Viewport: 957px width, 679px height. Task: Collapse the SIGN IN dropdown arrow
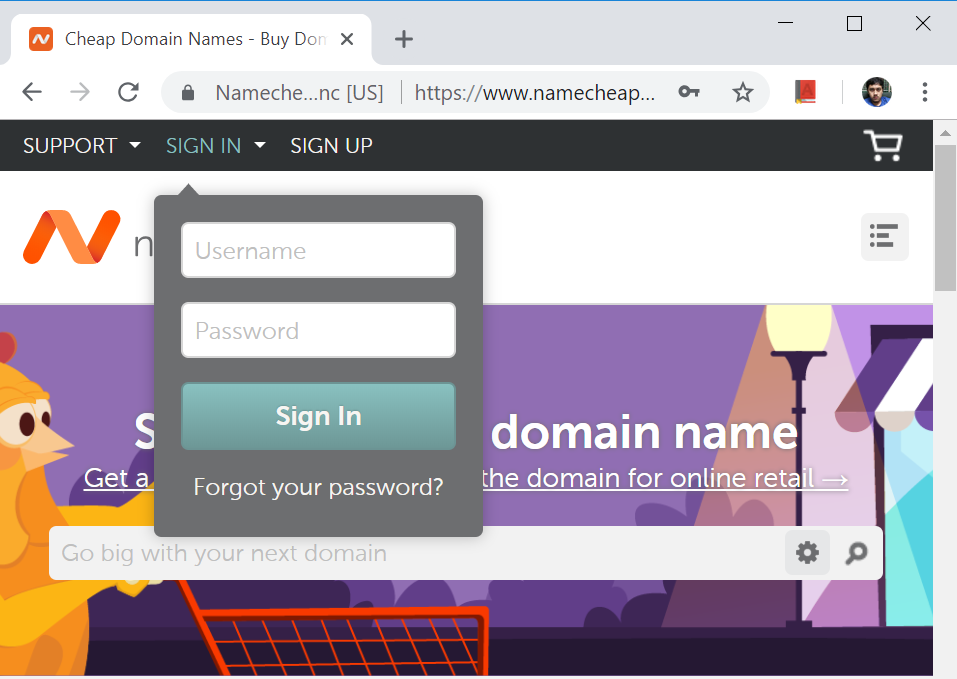[260, 145]
